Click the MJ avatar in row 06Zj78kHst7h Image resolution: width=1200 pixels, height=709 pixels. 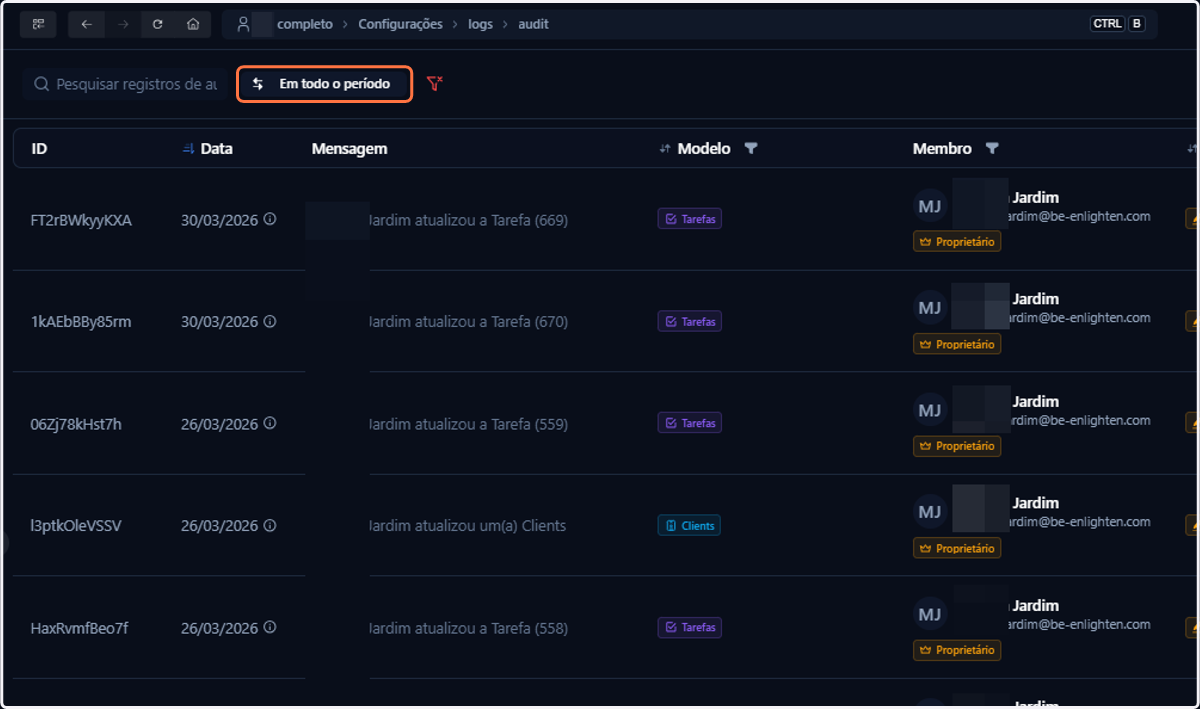(x=930, y=410)
